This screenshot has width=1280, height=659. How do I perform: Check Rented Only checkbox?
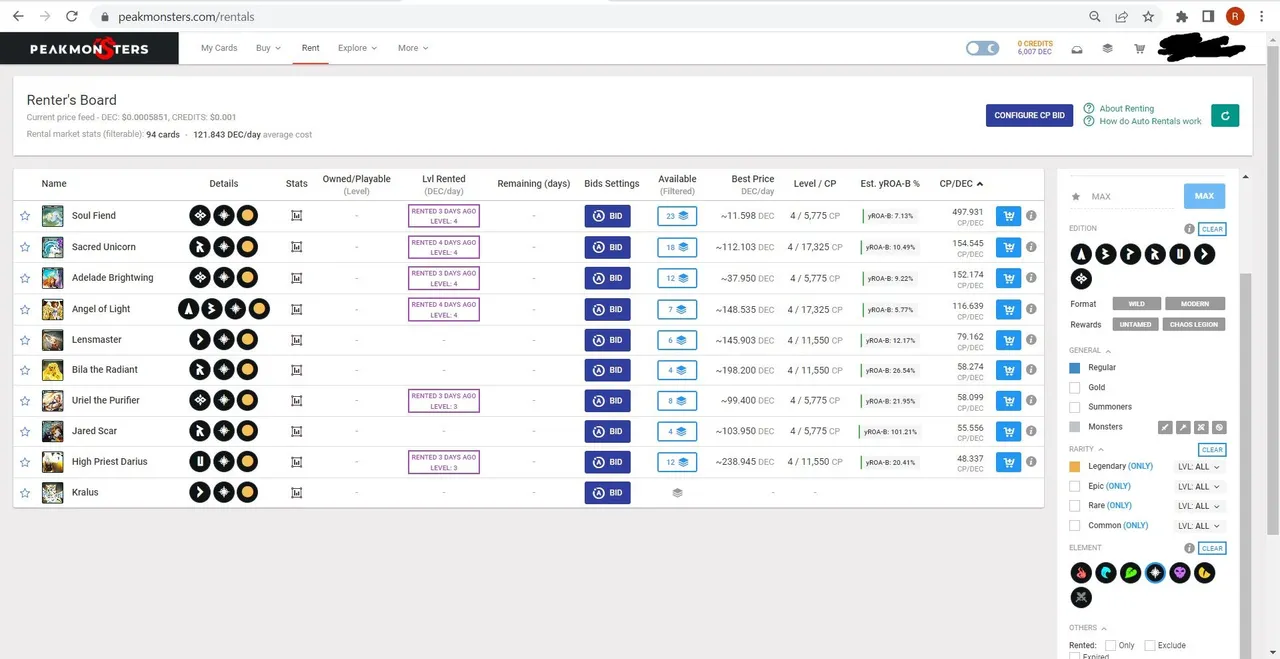(1109, 645)
